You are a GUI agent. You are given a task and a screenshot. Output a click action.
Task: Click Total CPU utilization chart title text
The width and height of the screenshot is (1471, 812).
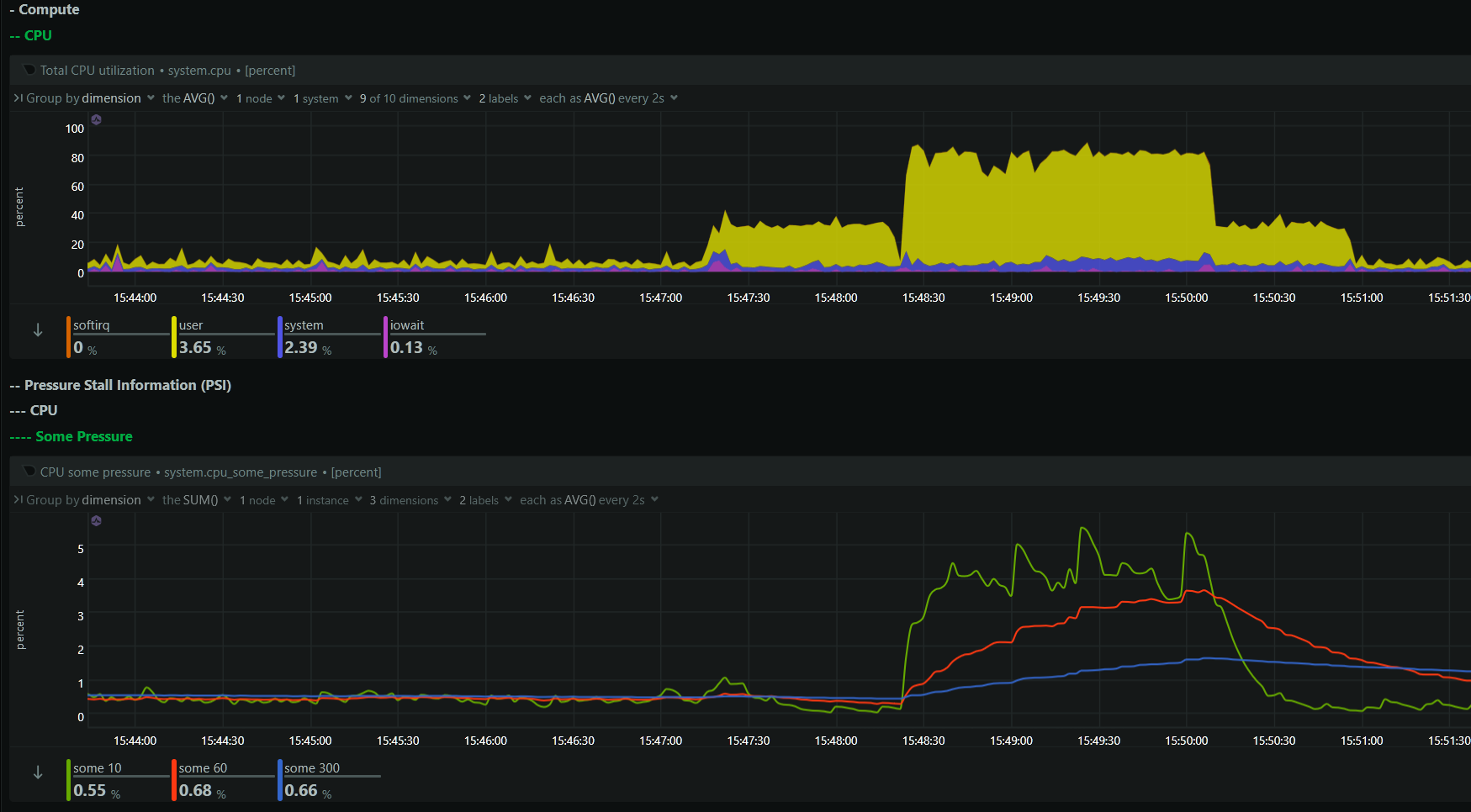[x=98, y=71]
